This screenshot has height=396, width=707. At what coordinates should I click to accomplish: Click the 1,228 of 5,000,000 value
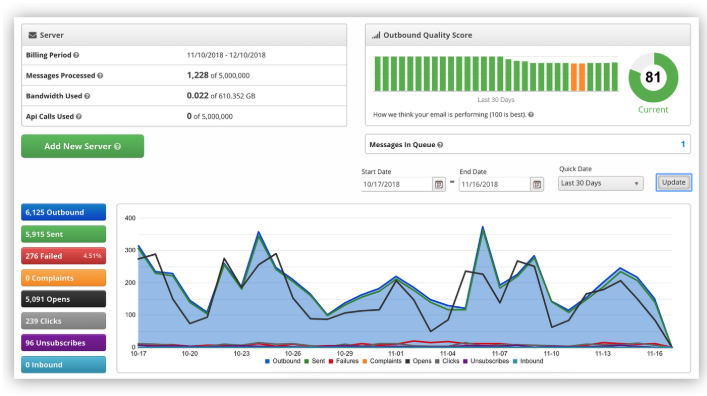pyautogui.click(x=218, y=75)
